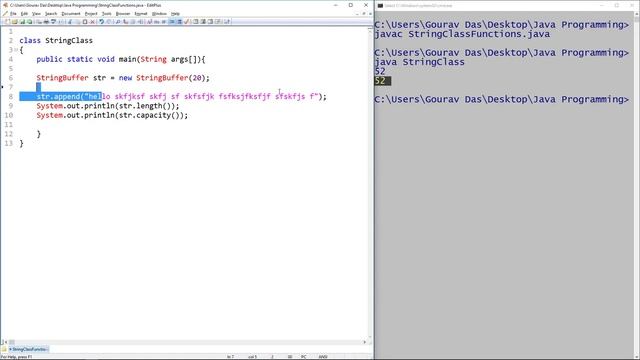
Task: Click the Save toolbar icon
Action: (22, 22)
